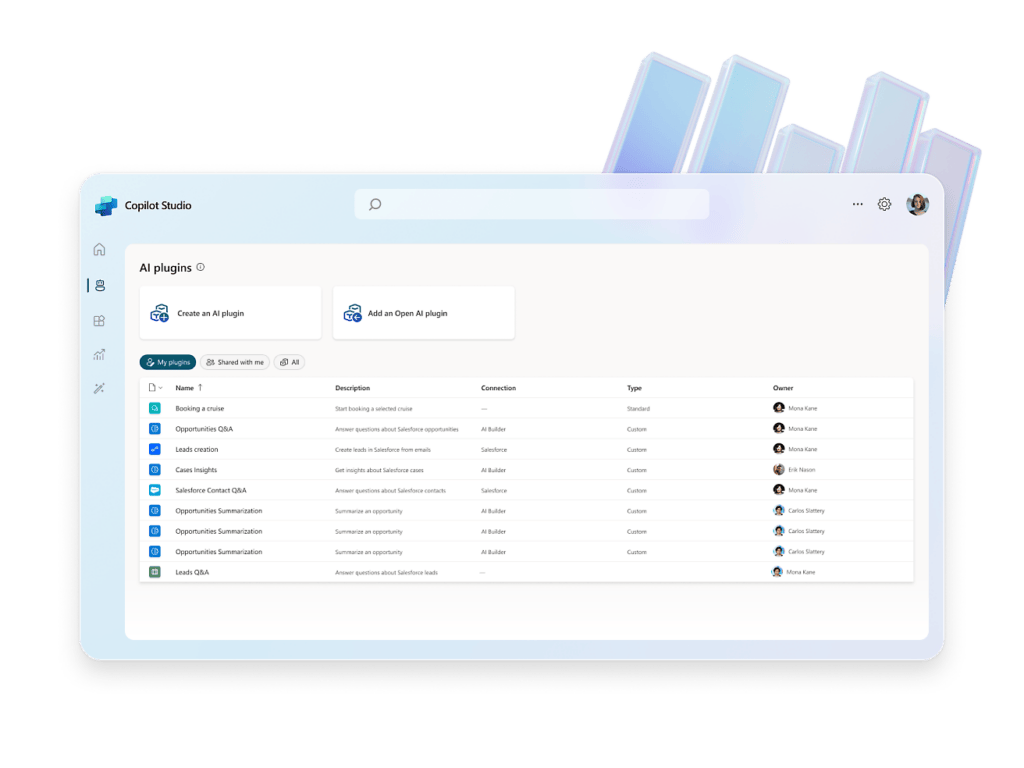The height and width of the screenshot is (768, 1024).
Task: Click the Leads Q&A plugin icon
Action: tap(155, 572)
